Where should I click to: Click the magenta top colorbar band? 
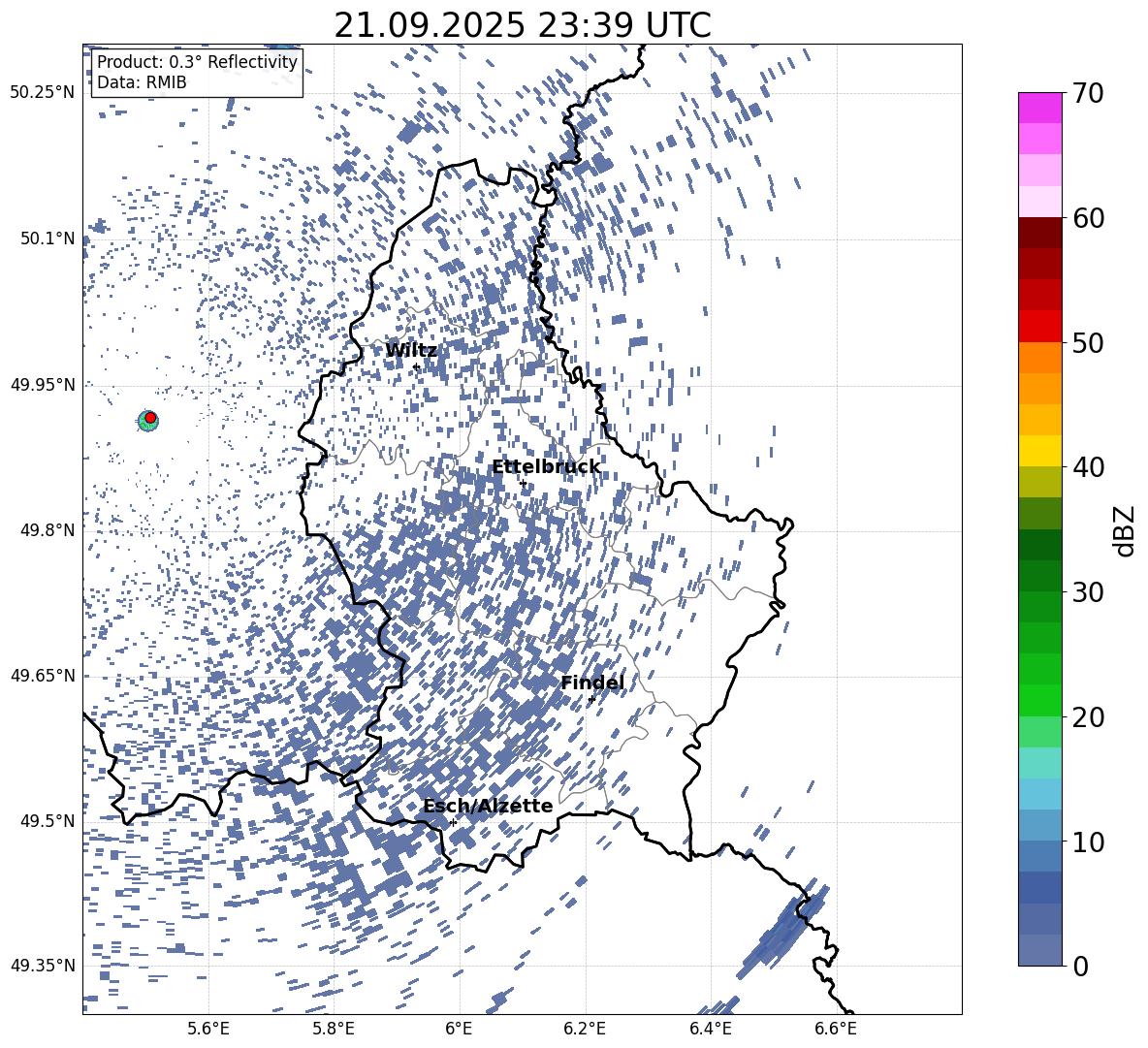coord(1040,108)
